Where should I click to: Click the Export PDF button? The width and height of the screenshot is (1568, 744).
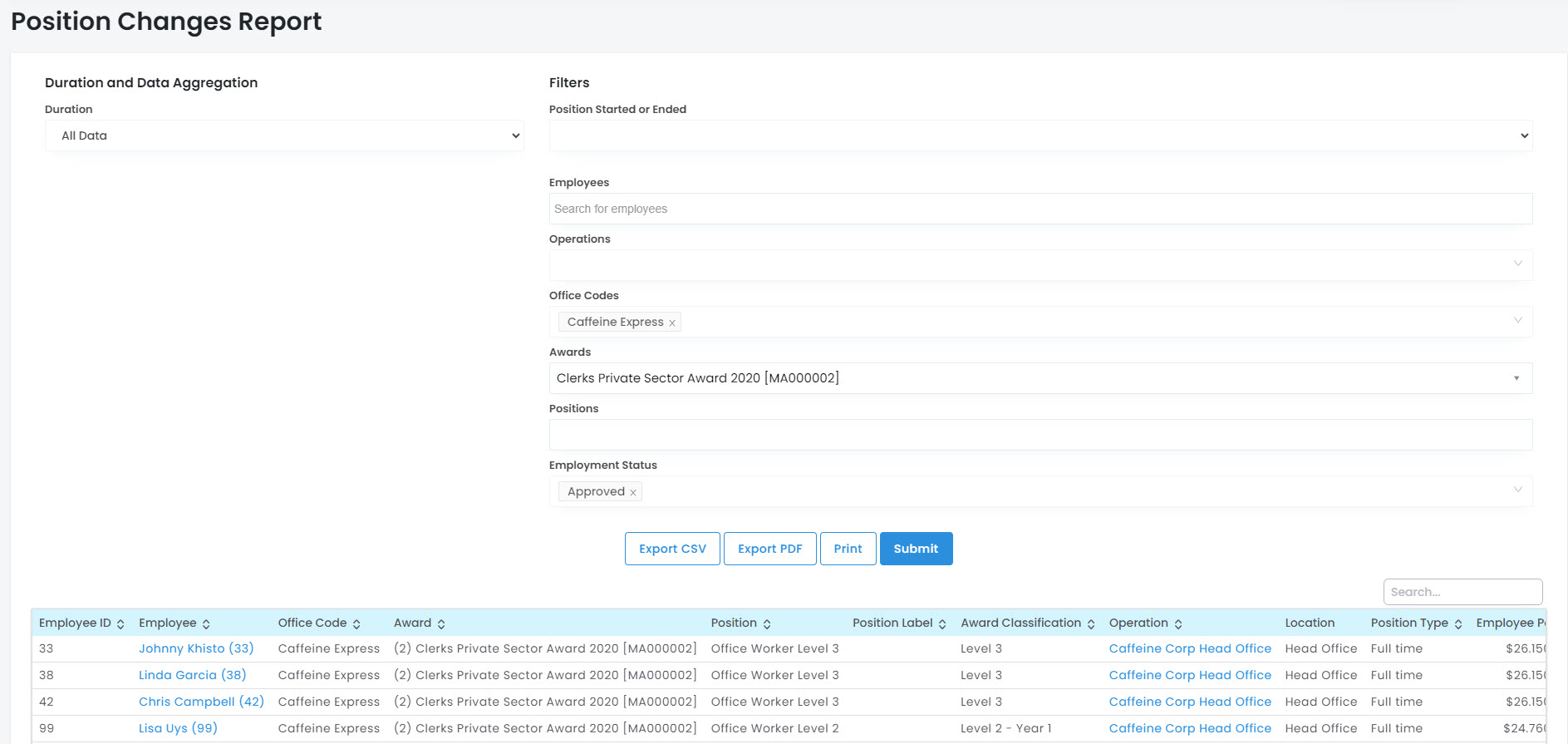(769, 549)
